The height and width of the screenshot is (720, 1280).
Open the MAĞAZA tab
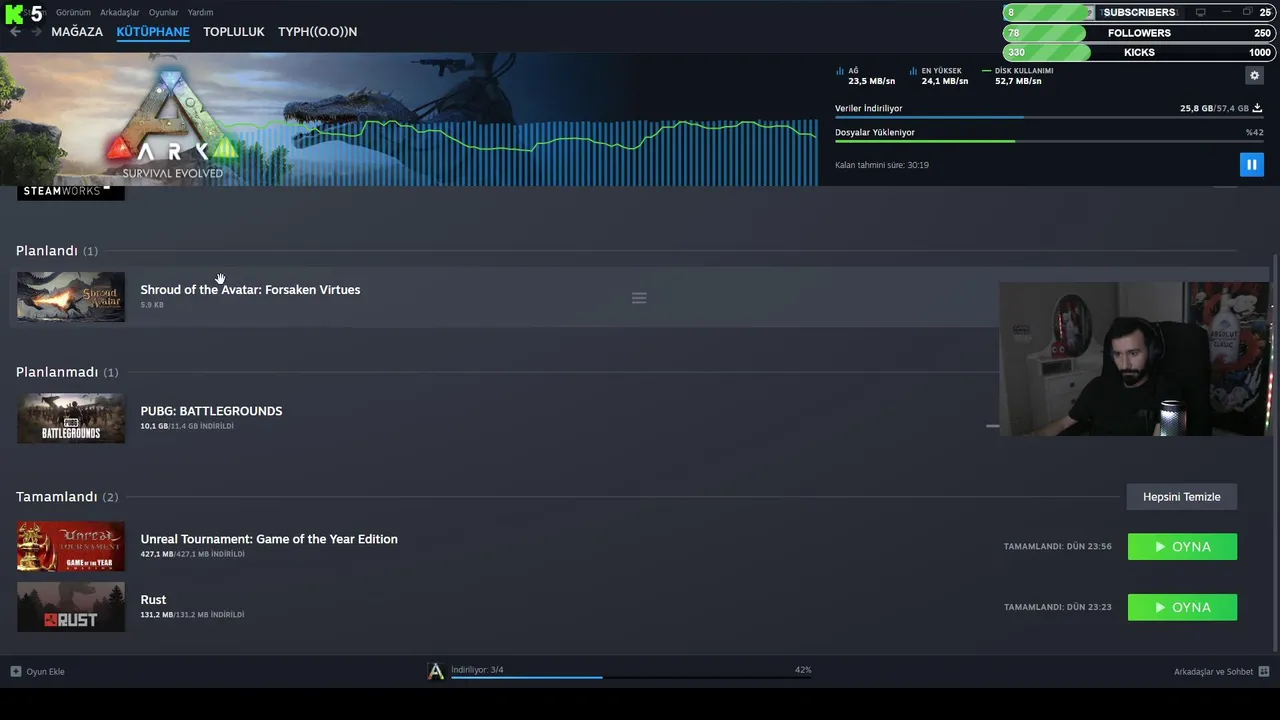pyautogui.click(x=77, y=32)
